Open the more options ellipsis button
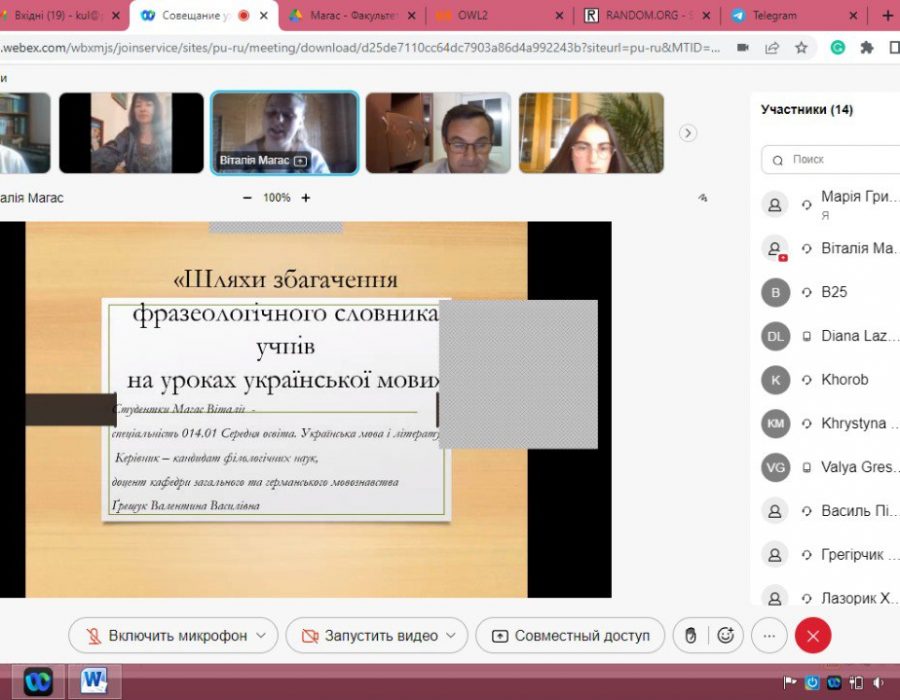900x700 pixels. [768, 635]
